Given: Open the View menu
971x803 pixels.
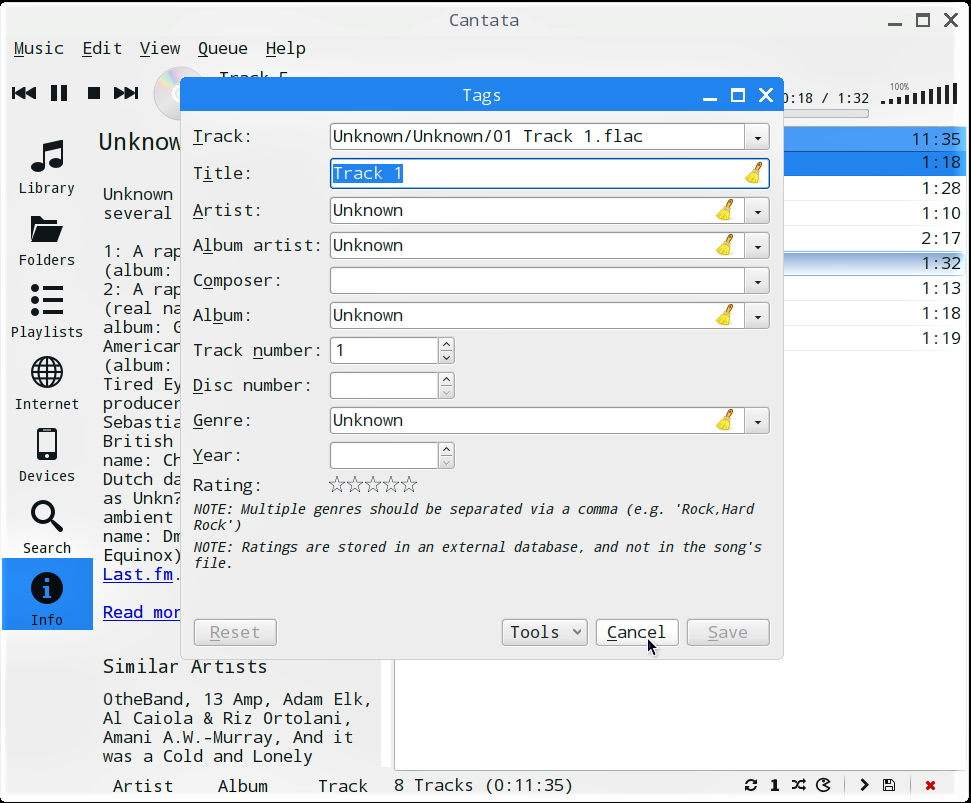Looking at the screenshot, I should [160, 48].
